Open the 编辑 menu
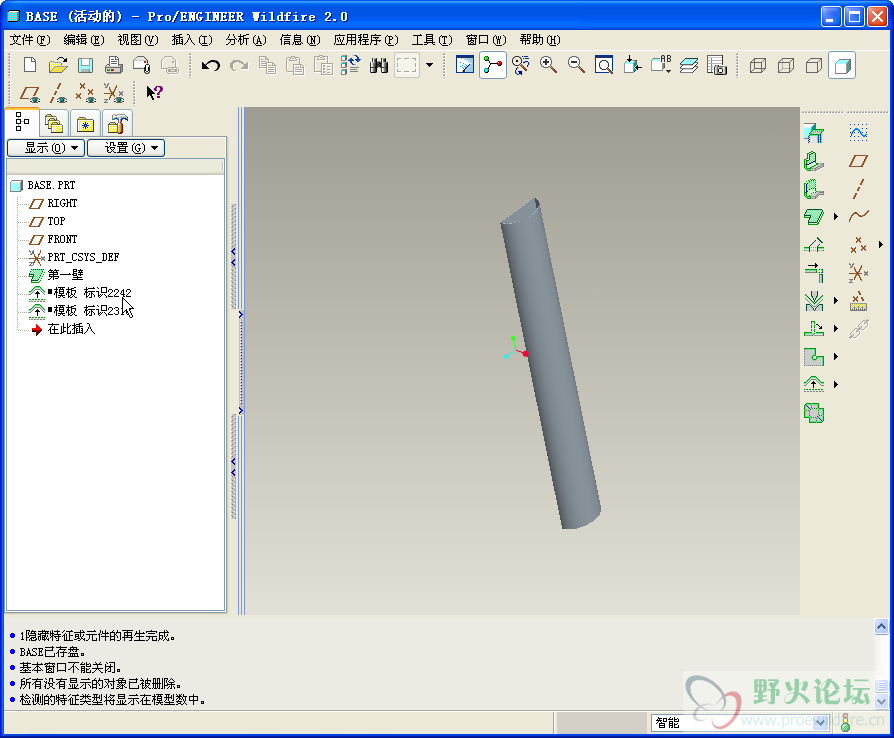This screenshot has width=894, height=738. pos(84,40)
